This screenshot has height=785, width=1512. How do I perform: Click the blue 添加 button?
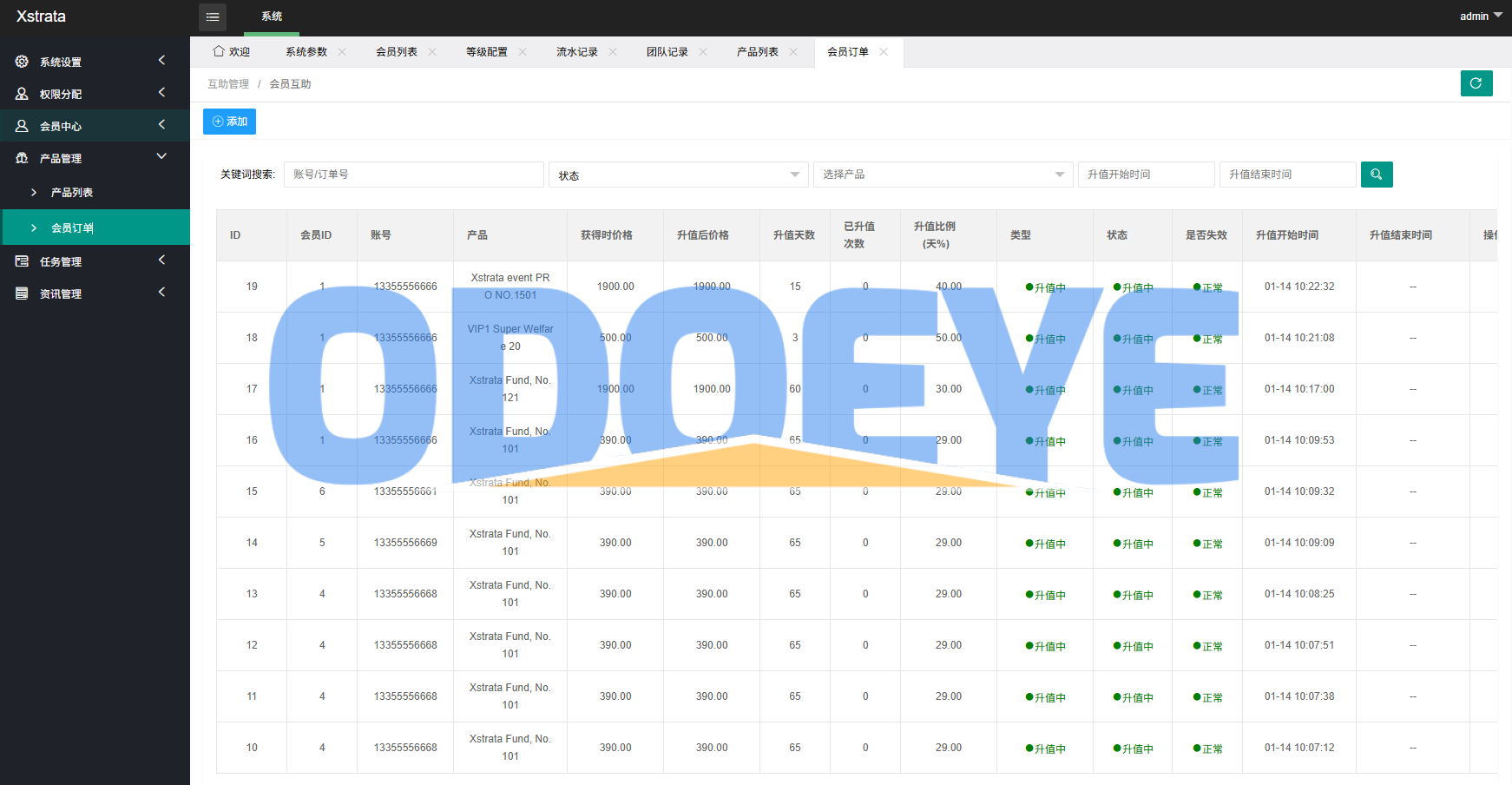tap(229, 122)
